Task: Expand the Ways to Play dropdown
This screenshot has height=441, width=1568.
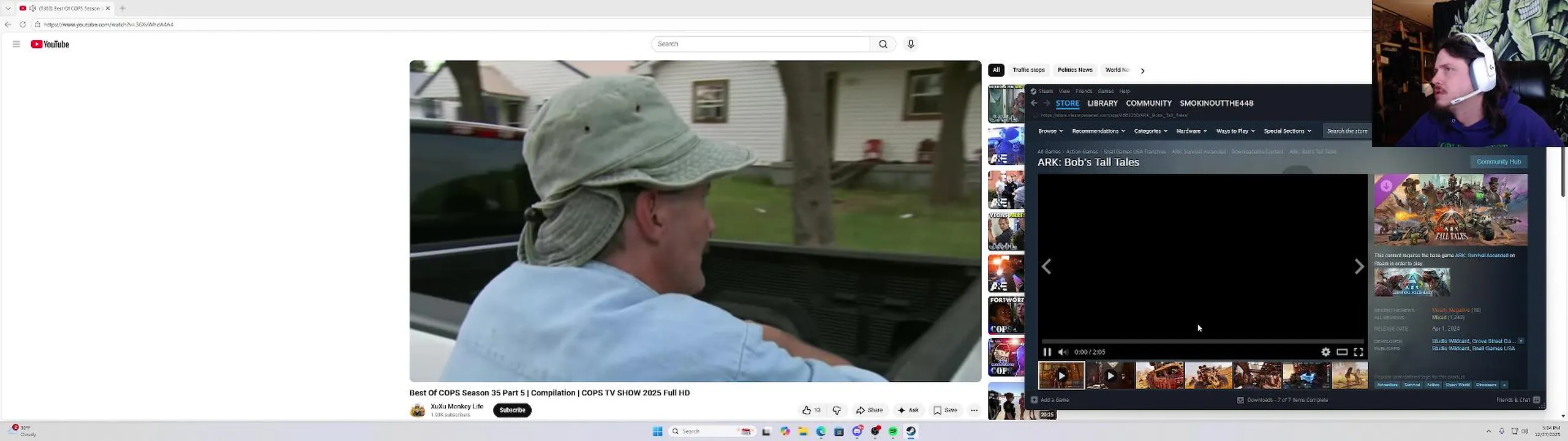Action: click(x=1235, y=131)
